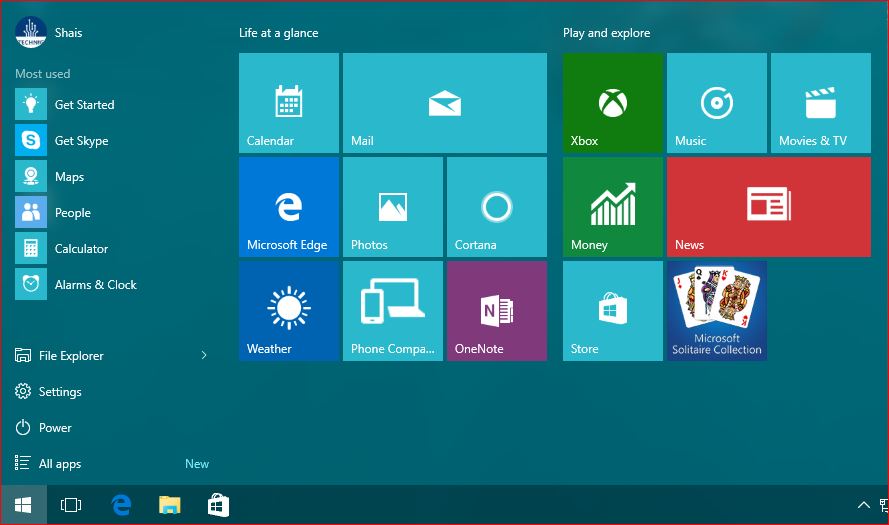This screenshot has height=525, width=889.
Task: Click the Play and explore group heading
Action: 607,33
